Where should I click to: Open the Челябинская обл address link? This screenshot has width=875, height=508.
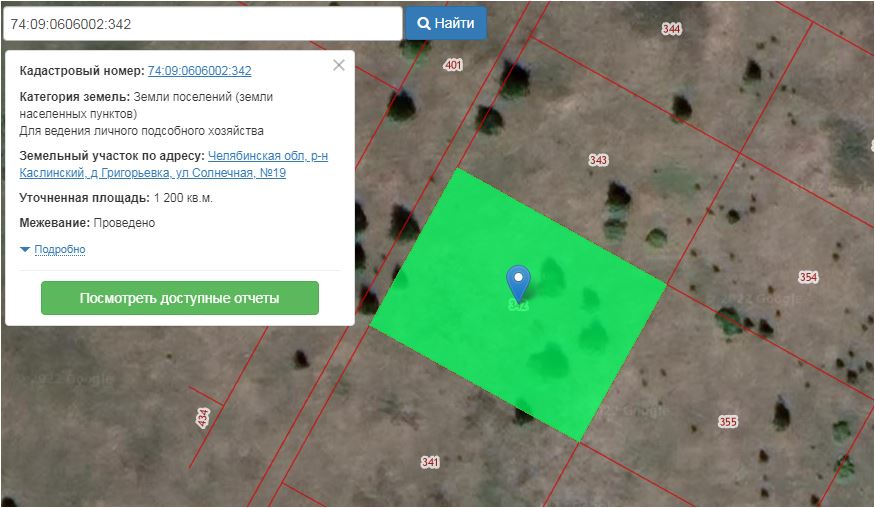(268, 156)
